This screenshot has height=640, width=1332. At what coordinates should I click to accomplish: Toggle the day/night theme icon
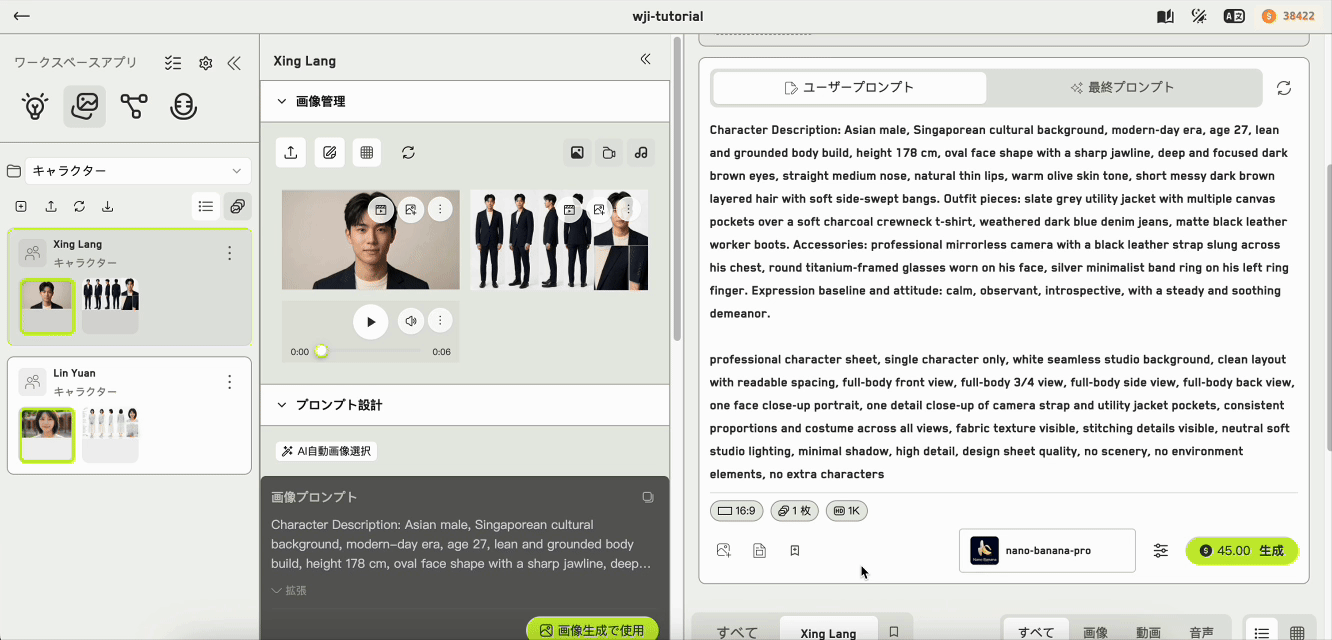pos(1199,16)
